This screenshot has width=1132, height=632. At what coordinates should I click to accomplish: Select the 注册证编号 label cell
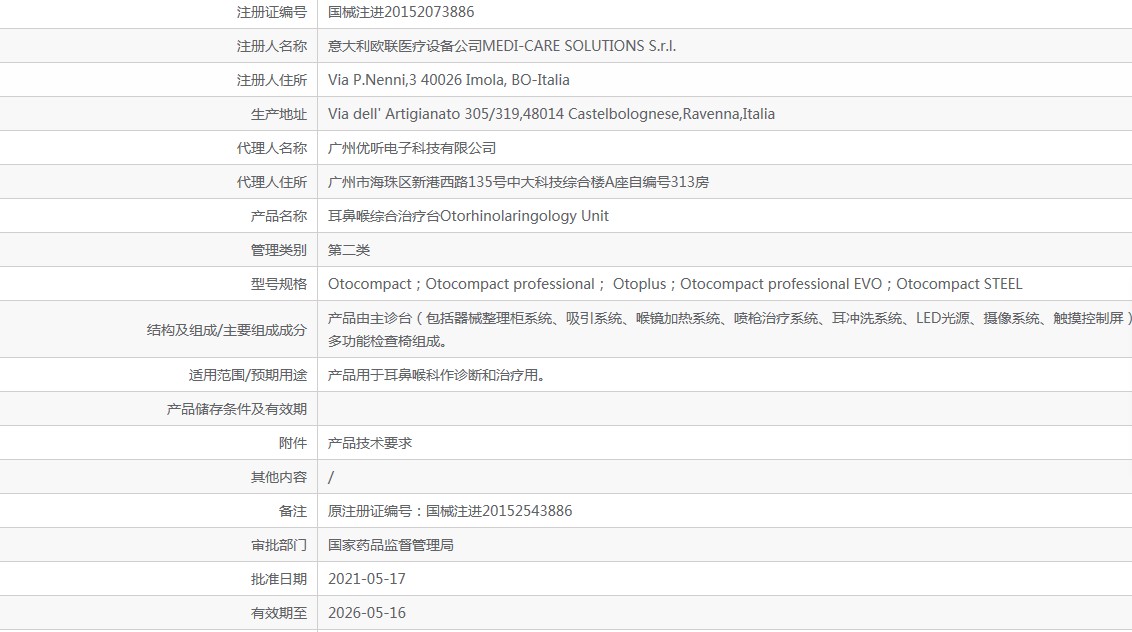click(271, 12)
